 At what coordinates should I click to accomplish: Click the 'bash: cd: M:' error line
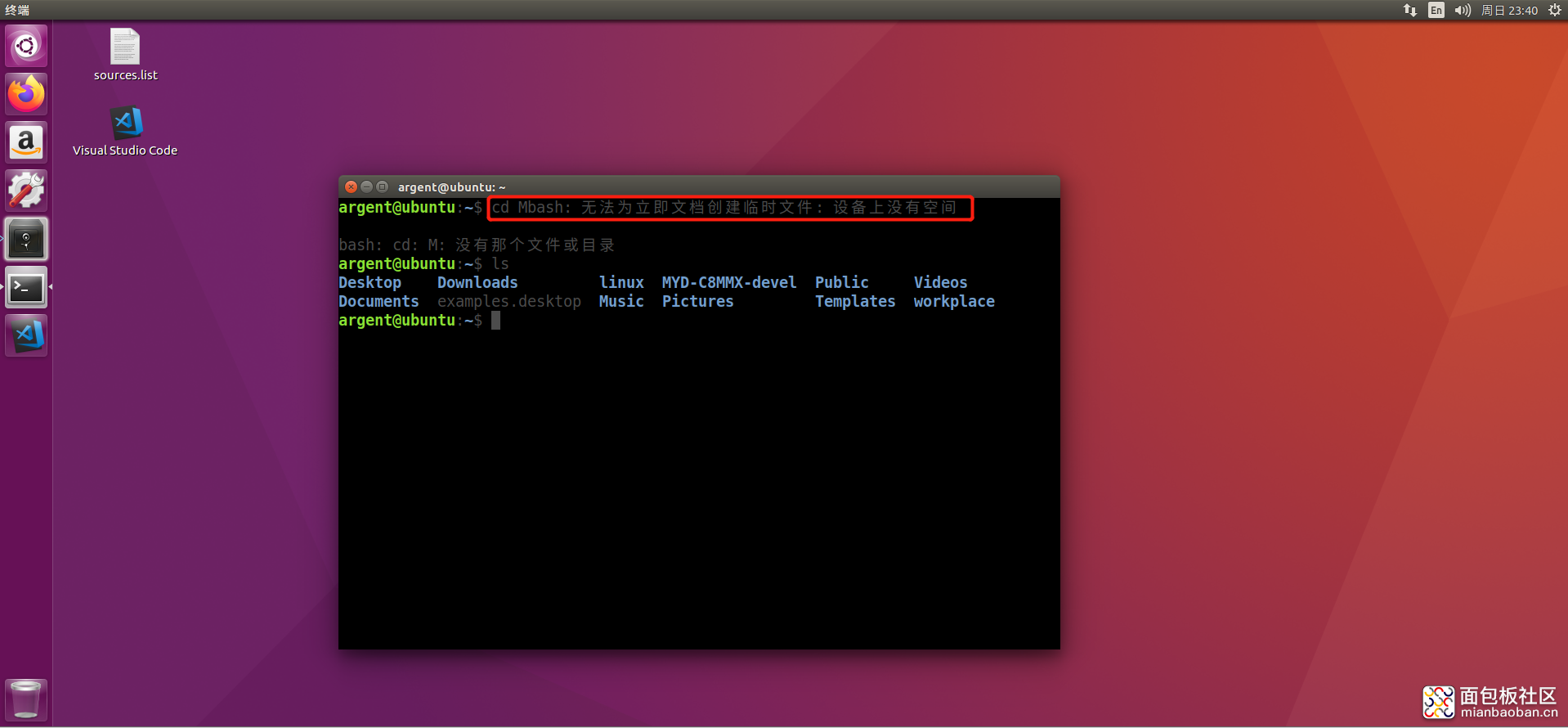coord(477,245)
